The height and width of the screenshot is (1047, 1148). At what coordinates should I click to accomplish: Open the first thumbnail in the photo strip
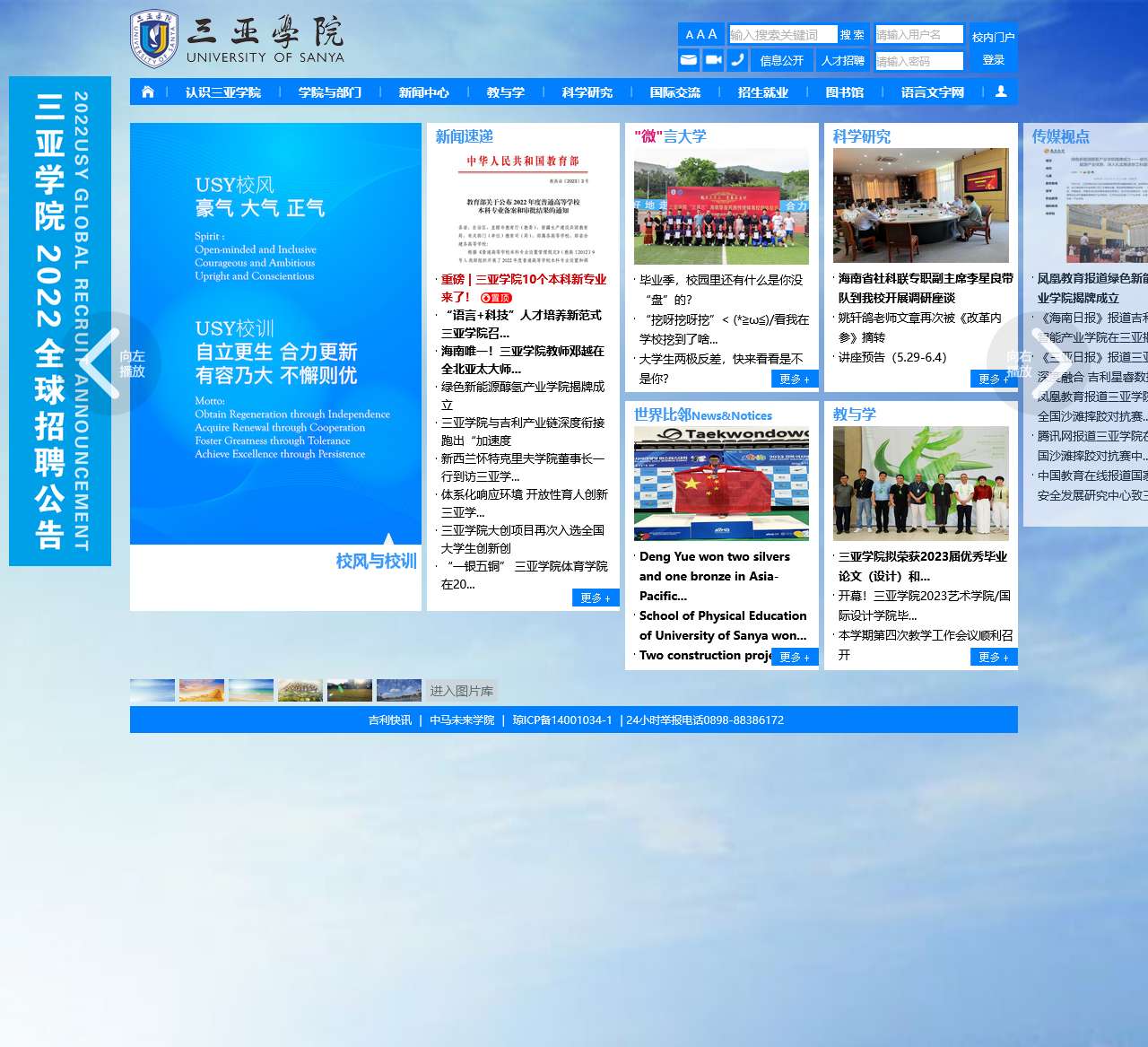pyautogui.click(x=152, y=690)
